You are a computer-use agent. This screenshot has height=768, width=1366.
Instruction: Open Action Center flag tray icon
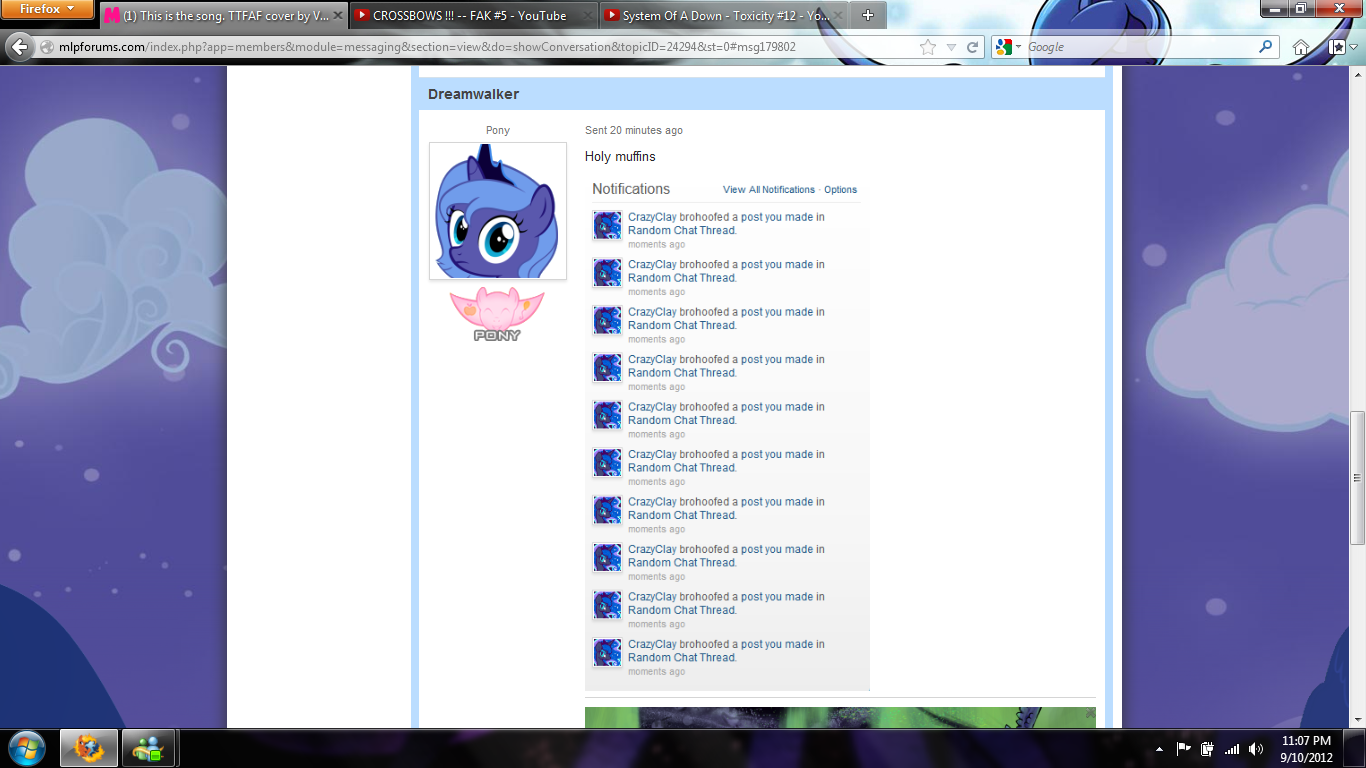click(x=1184, y=749)
